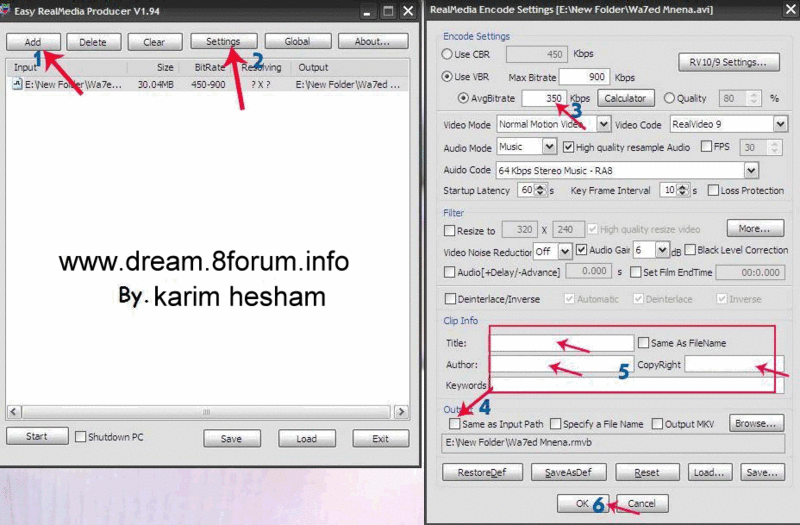Expand the Audio Gain dB dropdown

pyautogui.click(x=662, y=250)
